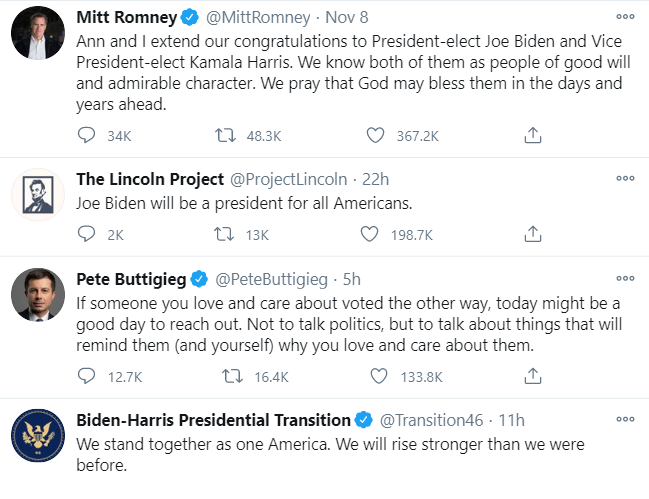649x499 pixels.
Task: Share The Lincoln Project tweet
Action: coord(533,234)
